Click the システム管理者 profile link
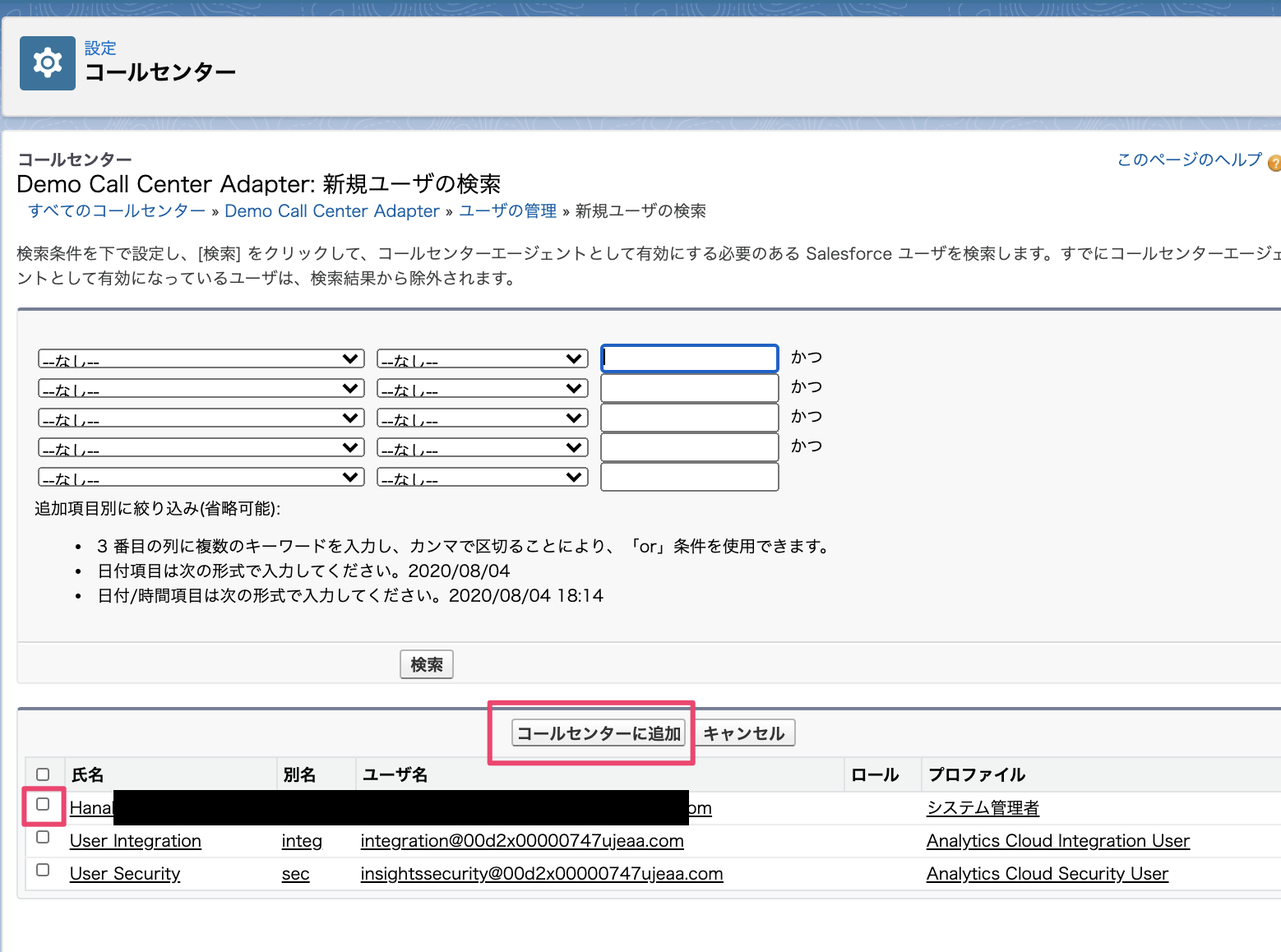 (983, 807)
